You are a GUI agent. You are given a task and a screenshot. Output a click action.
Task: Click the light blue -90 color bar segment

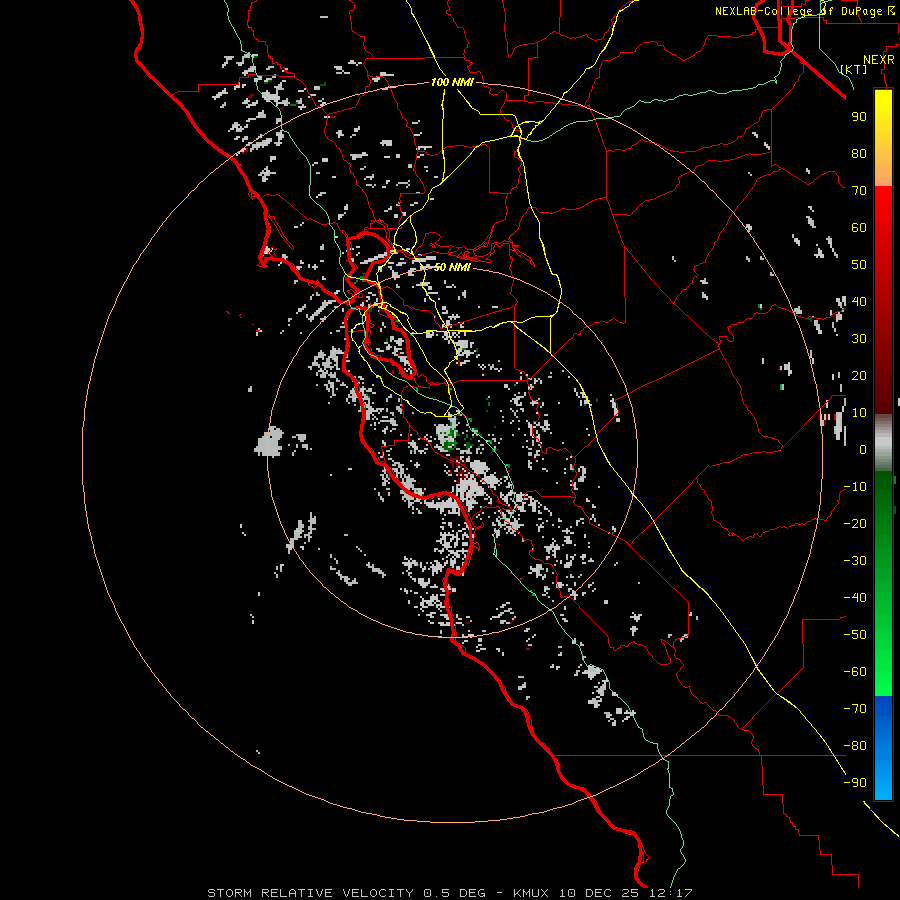pyautogui.click(x=883, y=781)
